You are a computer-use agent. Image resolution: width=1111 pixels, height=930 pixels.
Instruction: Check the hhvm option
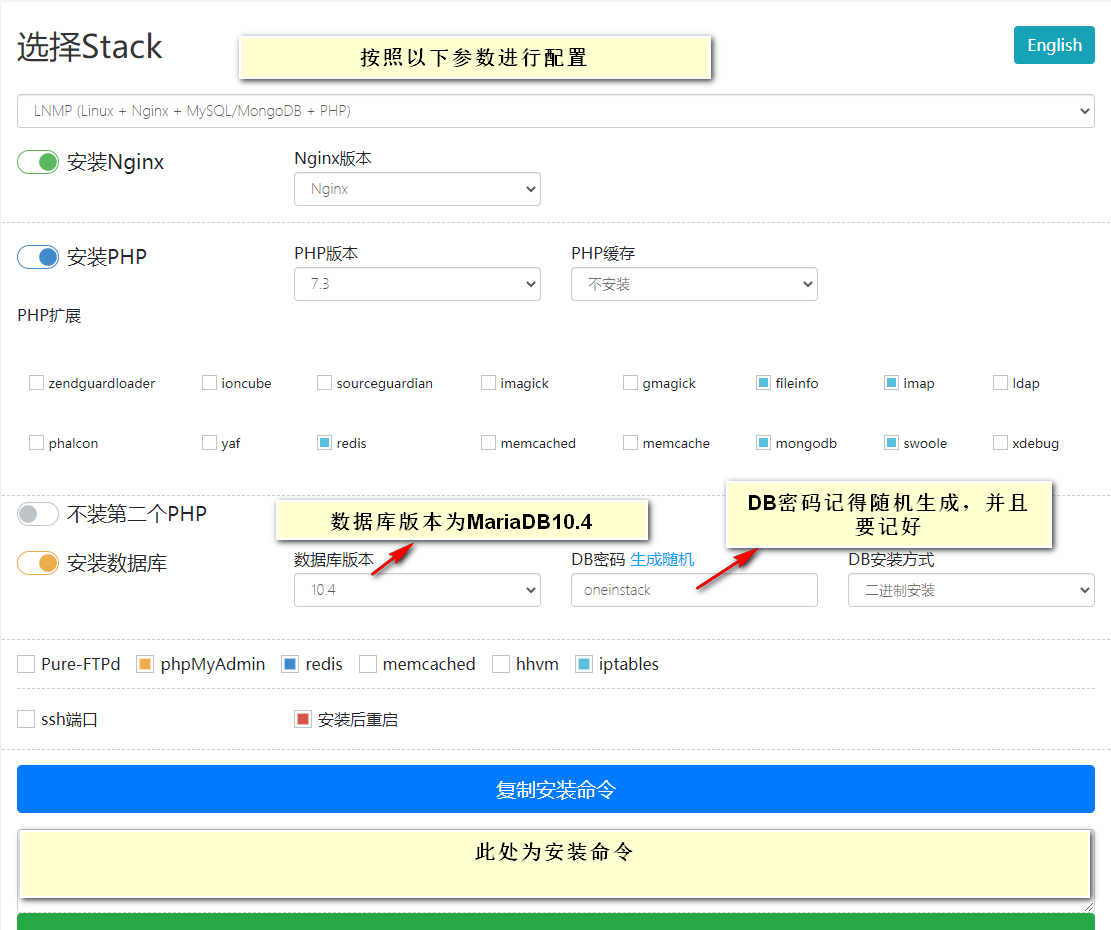[x=501, y=664]
